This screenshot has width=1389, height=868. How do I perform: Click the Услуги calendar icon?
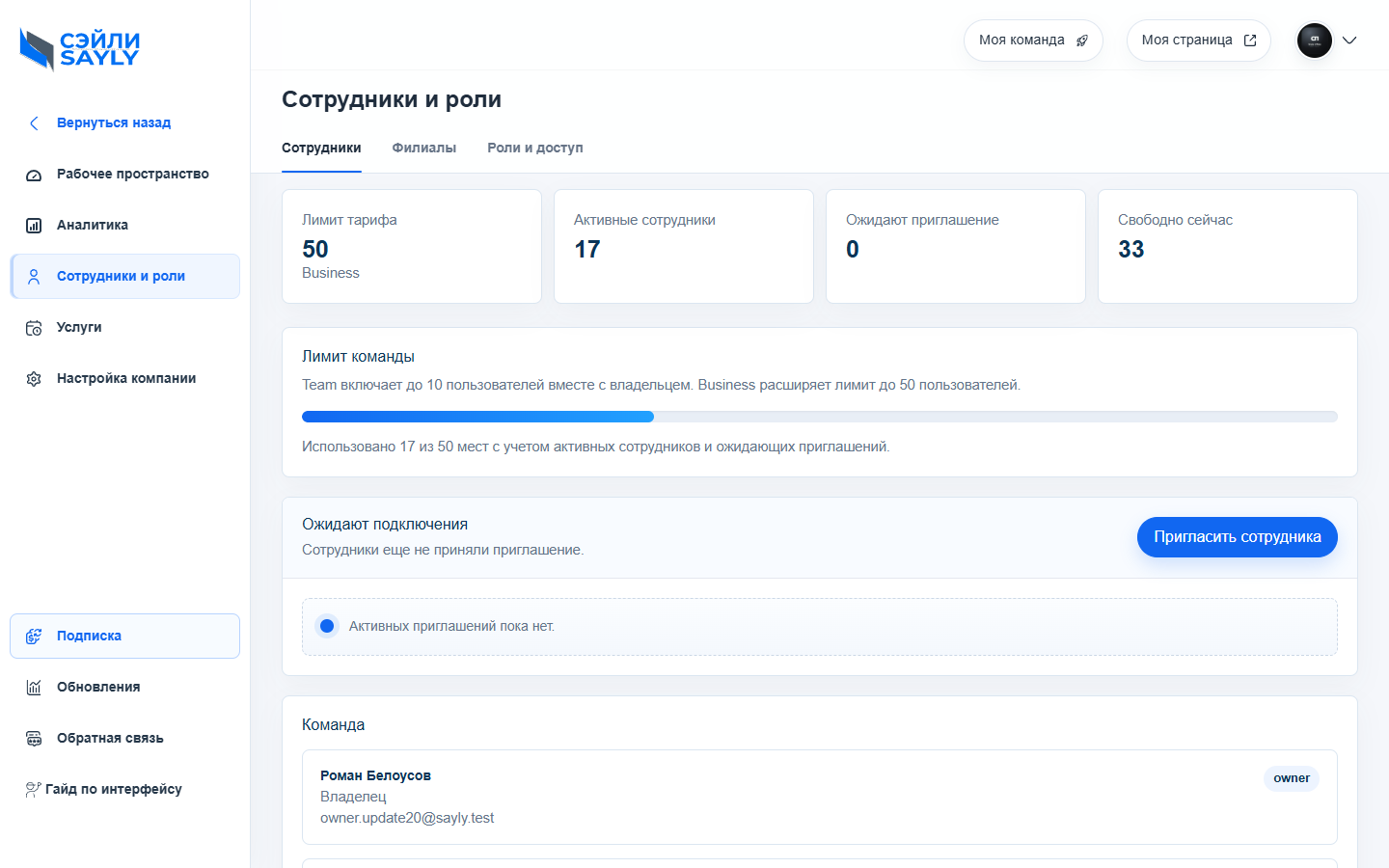(x=34, y=328)
